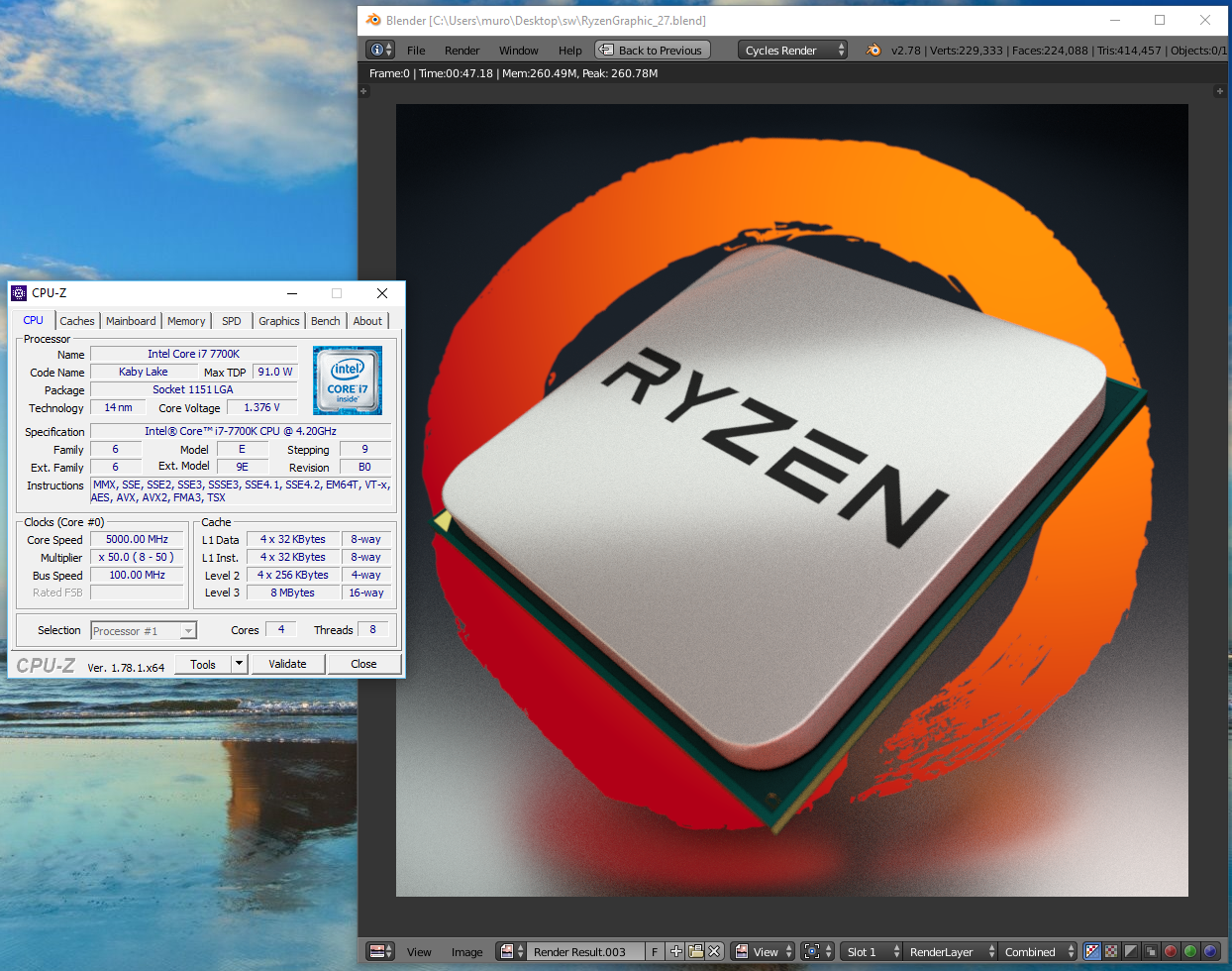This screenshot has width=1232, height=971.
Task: Switch to the Graphics tab
Action: 279,321
